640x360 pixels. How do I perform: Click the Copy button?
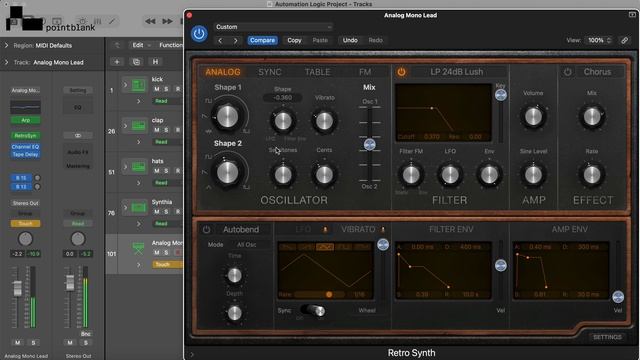(x=294, y=40)
